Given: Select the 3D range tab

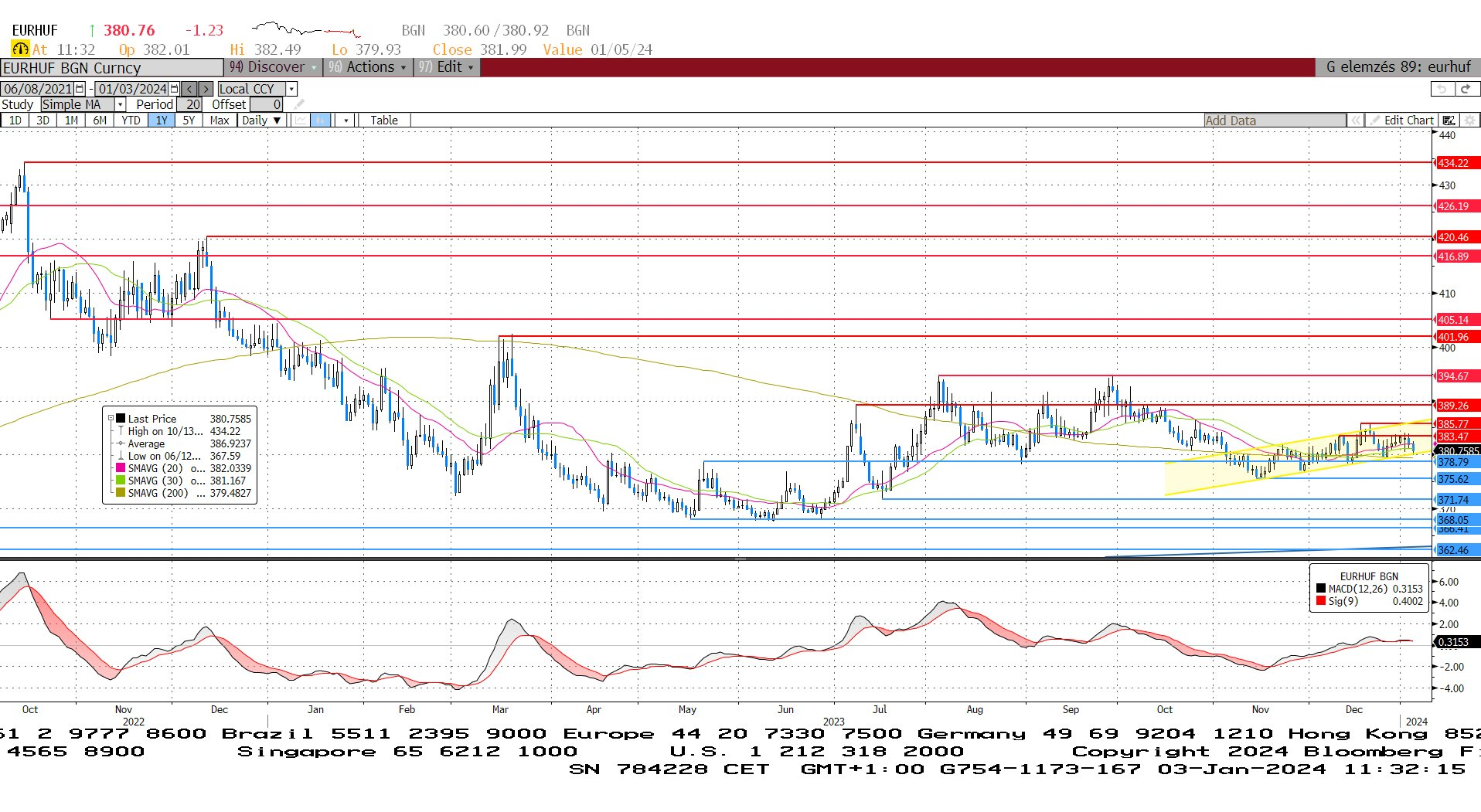Looking at the screenshot, I should click(43, 121).
